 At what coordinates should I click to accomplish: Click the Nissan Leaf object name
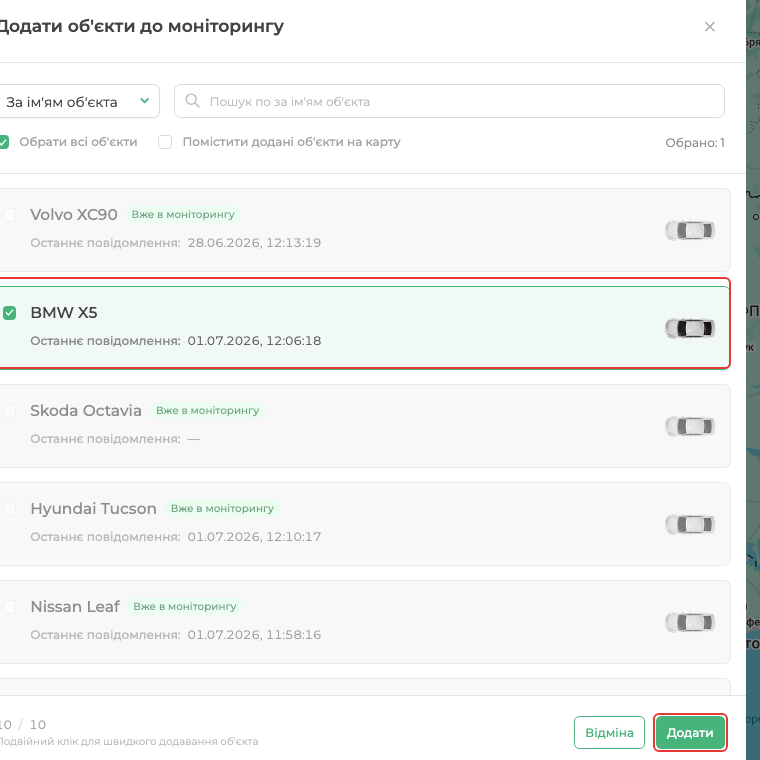(x=75, y=606)
